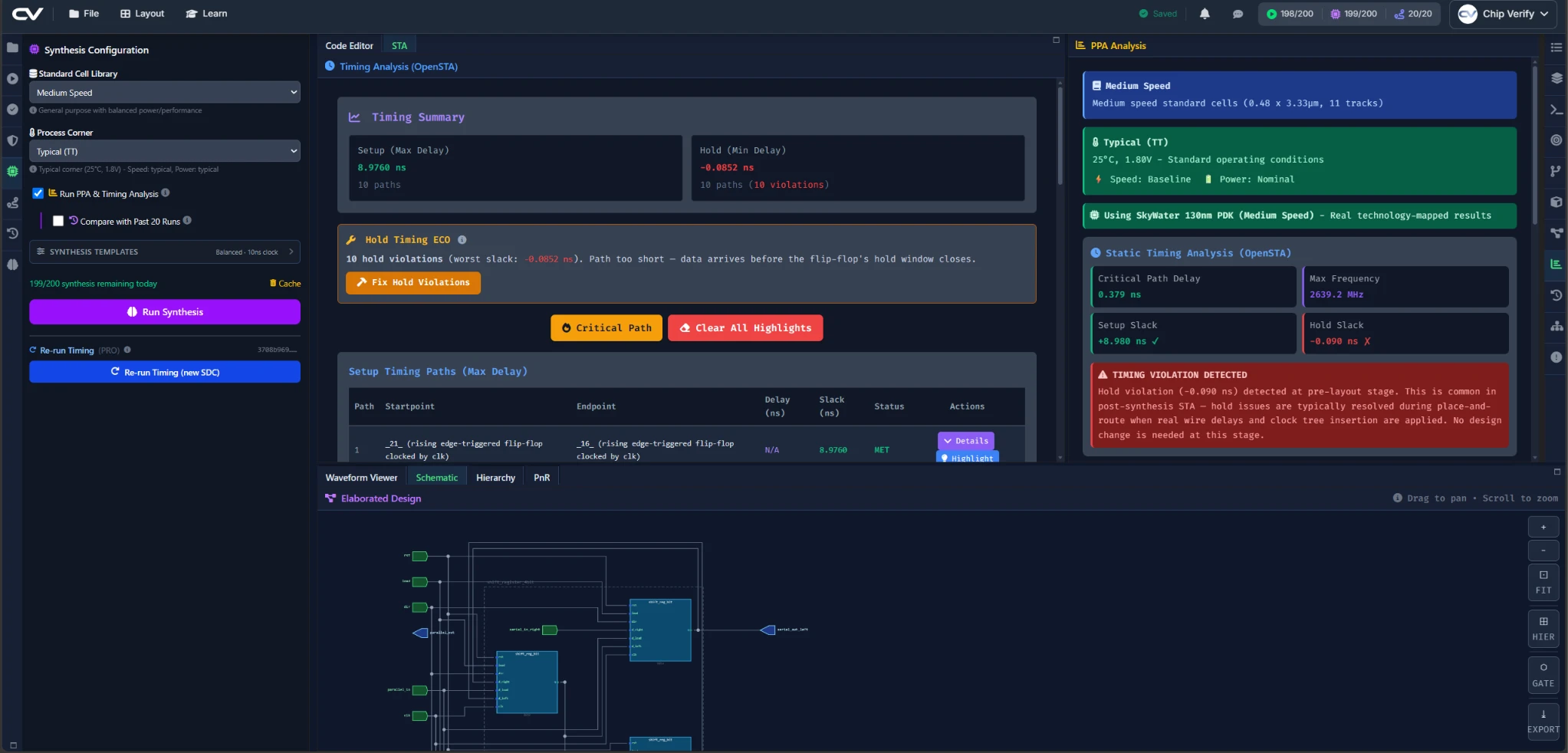Open the Chip Verify account dropdown
This screenshot has height=753, width=1568.
pyautogui.click(x=1504, y=14)
